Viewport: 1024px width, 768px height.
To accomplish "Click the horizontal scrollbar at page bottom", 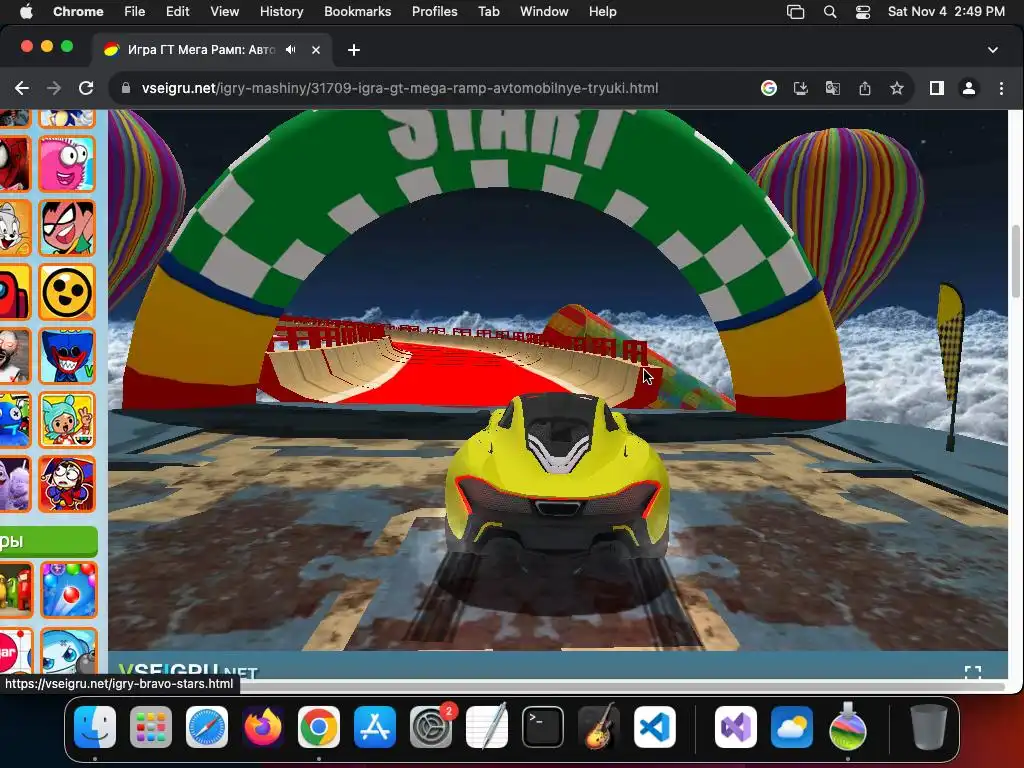I will pos(620,686).
